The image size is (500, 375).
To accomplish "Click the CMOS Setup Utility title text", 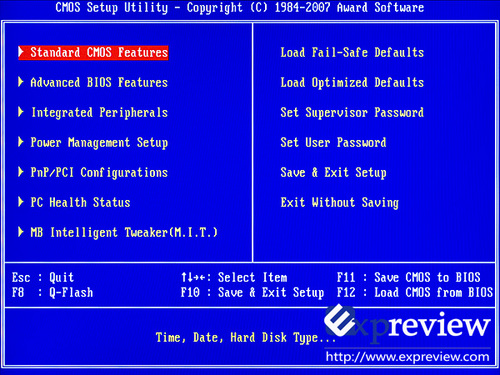I will pyautogui.click(x=240, y=8).
